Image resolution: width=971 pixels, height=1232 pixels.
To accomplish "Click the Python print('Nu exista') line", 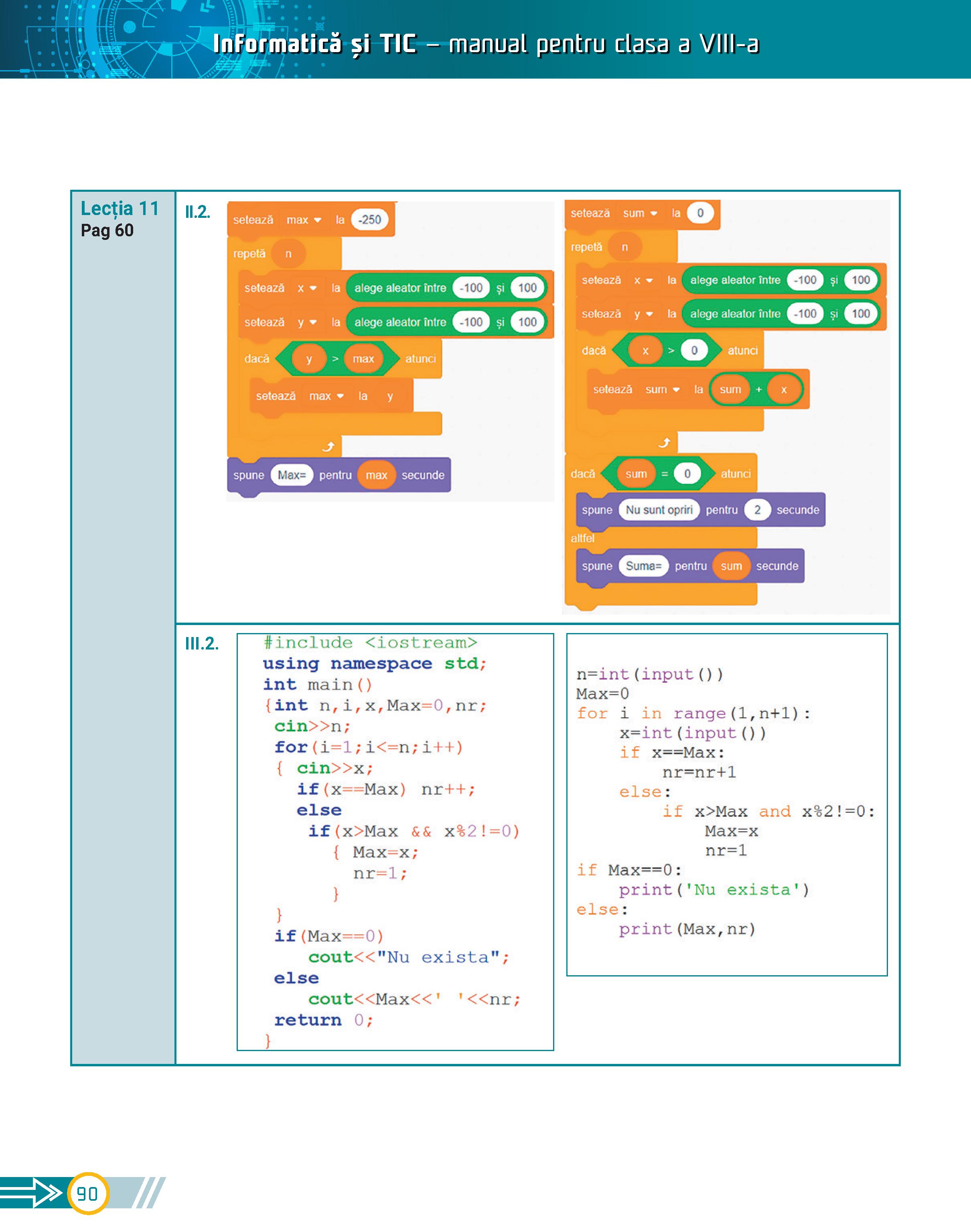I will pos(714,890).
